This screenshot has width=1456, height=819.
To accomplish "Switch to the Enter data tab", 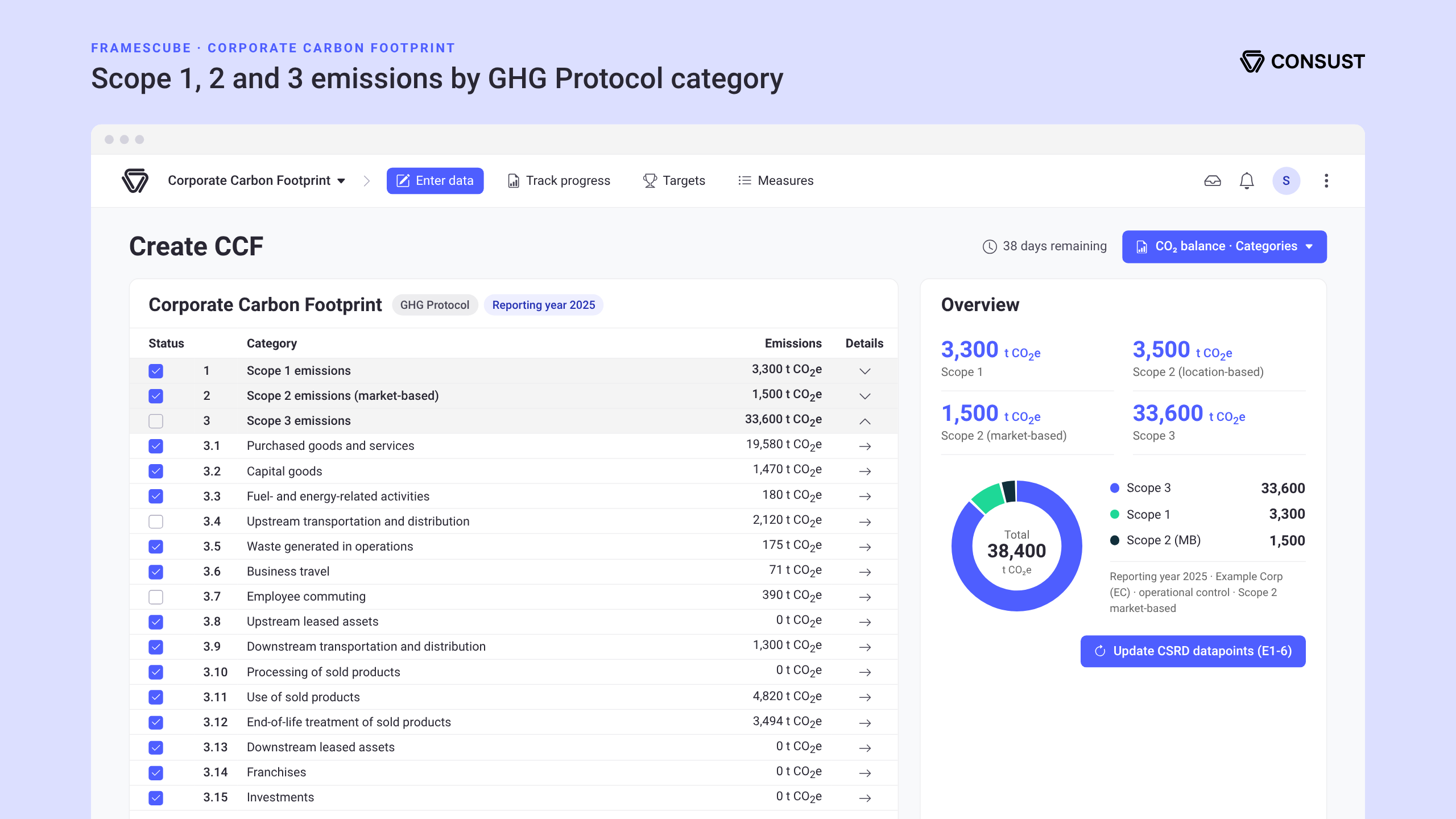I will [435, 181].
